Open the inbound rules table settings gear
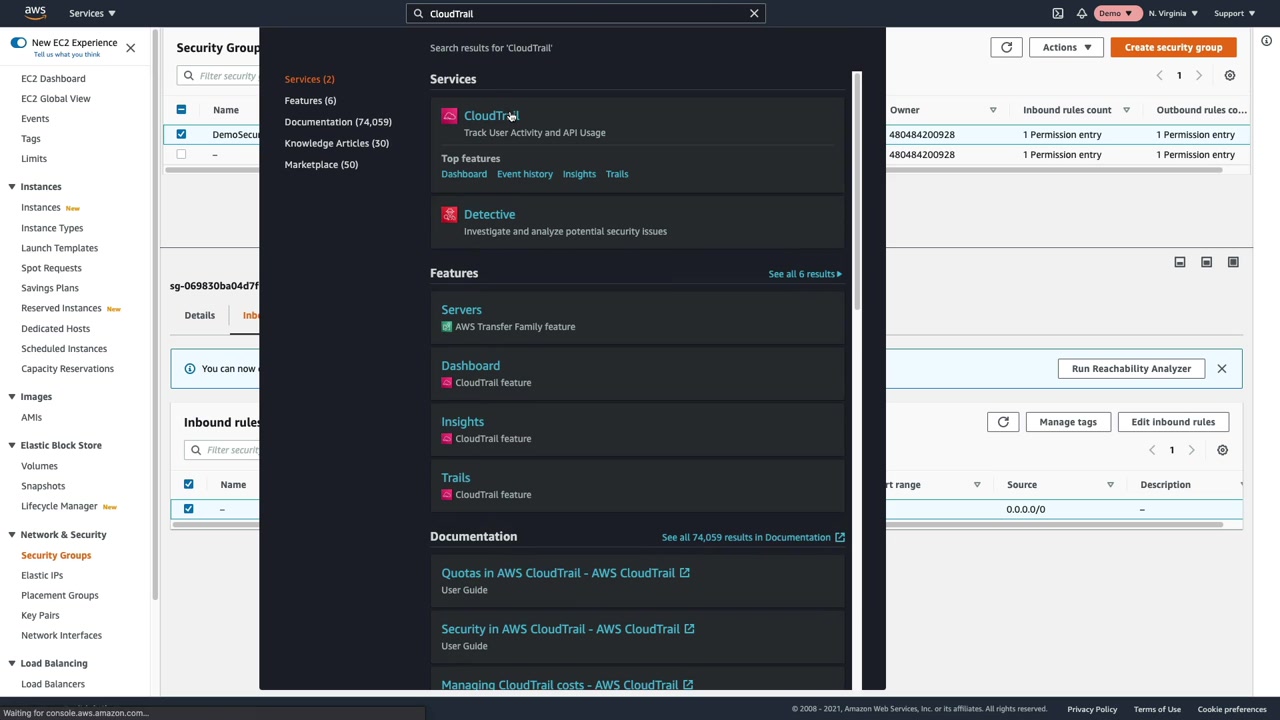 tap(1222, 450)
